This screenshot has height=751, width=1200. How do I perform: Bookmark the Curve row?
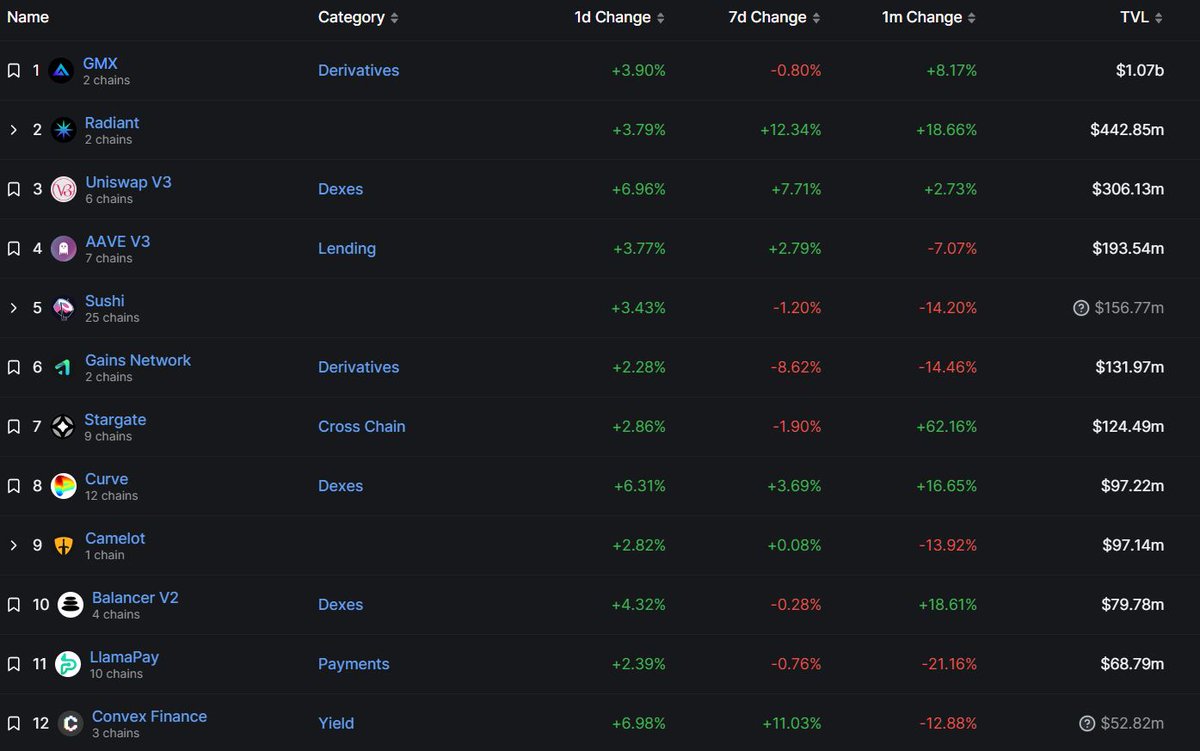coord(14,486)
